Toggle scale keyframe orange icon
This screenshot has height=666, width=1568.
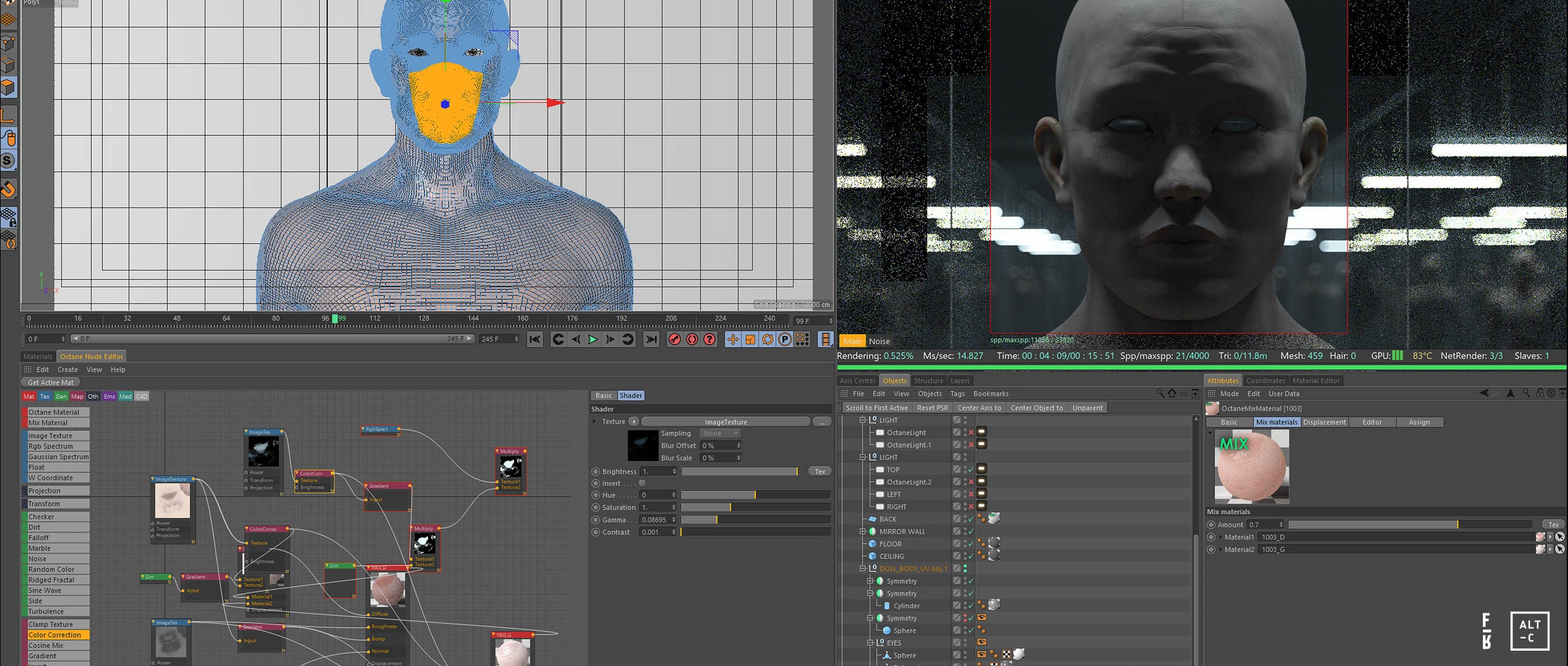(x=750, y=339)
